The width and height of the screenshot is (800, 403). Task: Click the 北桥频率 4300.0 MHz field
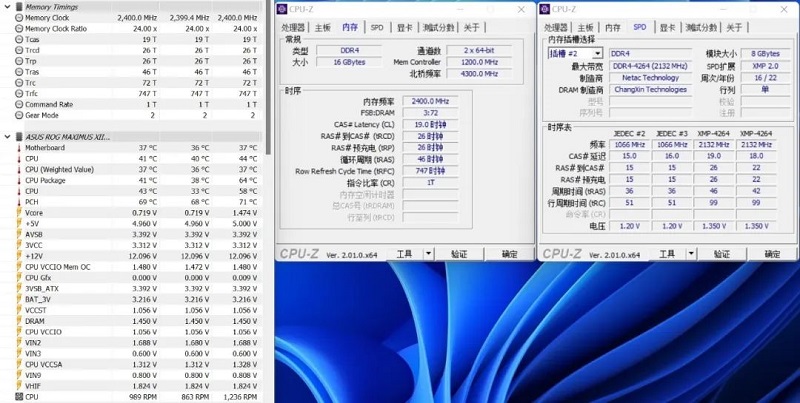[x=479, y=73]
